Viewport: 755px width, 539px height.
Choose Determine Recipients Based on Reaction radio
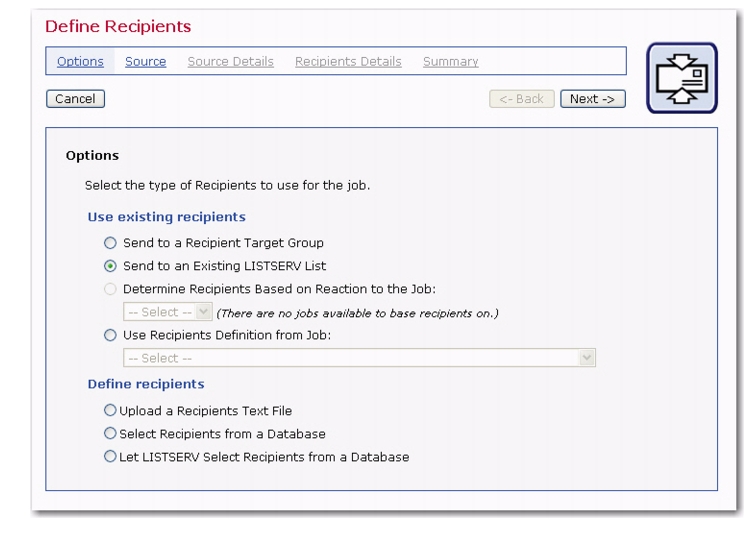110,289
